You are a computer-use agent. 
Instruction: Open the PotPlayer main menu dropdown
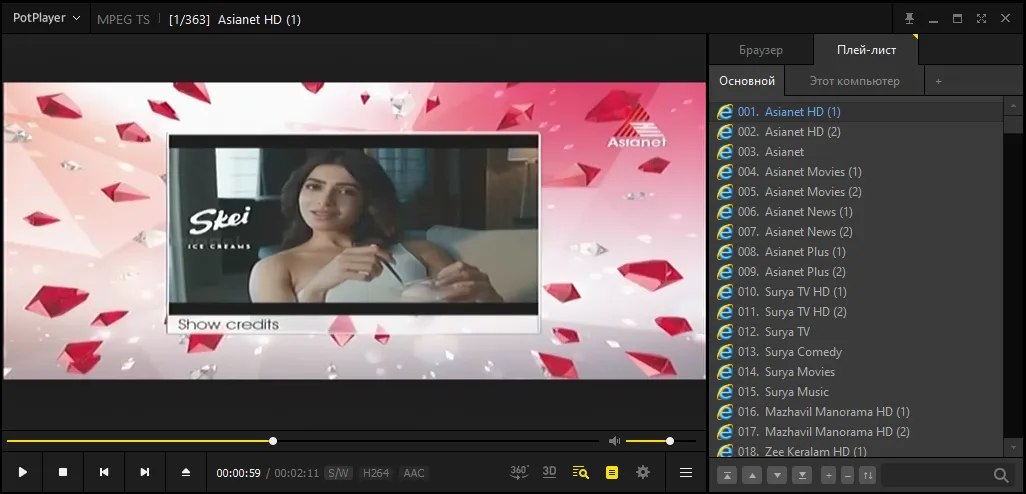pos(46,18)
